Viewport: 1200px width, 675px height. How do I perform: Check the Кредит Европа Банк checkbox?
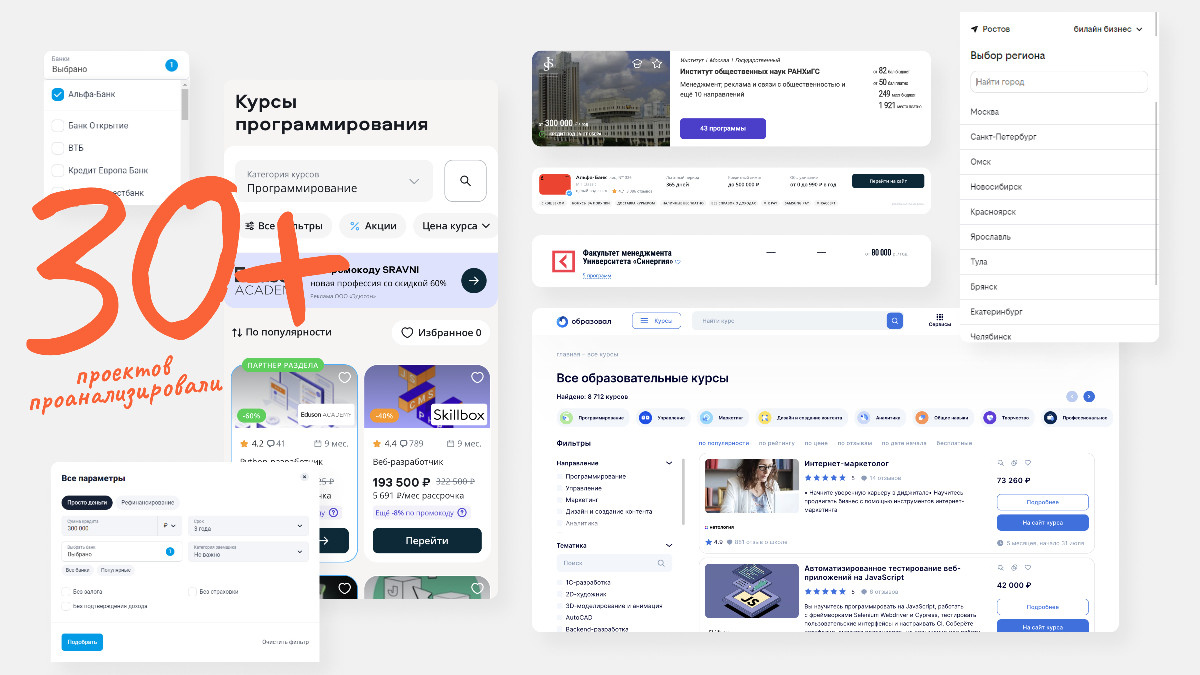(58, 170)
